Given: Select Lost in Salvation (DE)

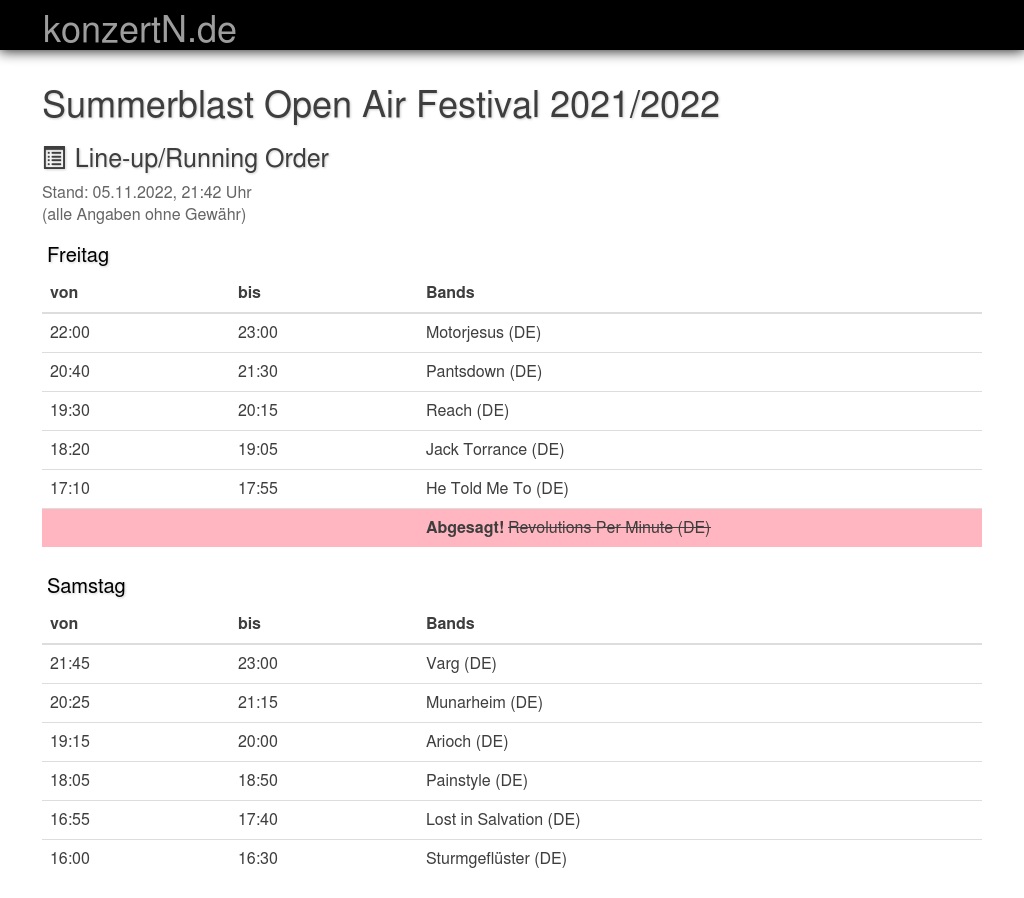Looking at the screenshot, I should tap(502, 819).
